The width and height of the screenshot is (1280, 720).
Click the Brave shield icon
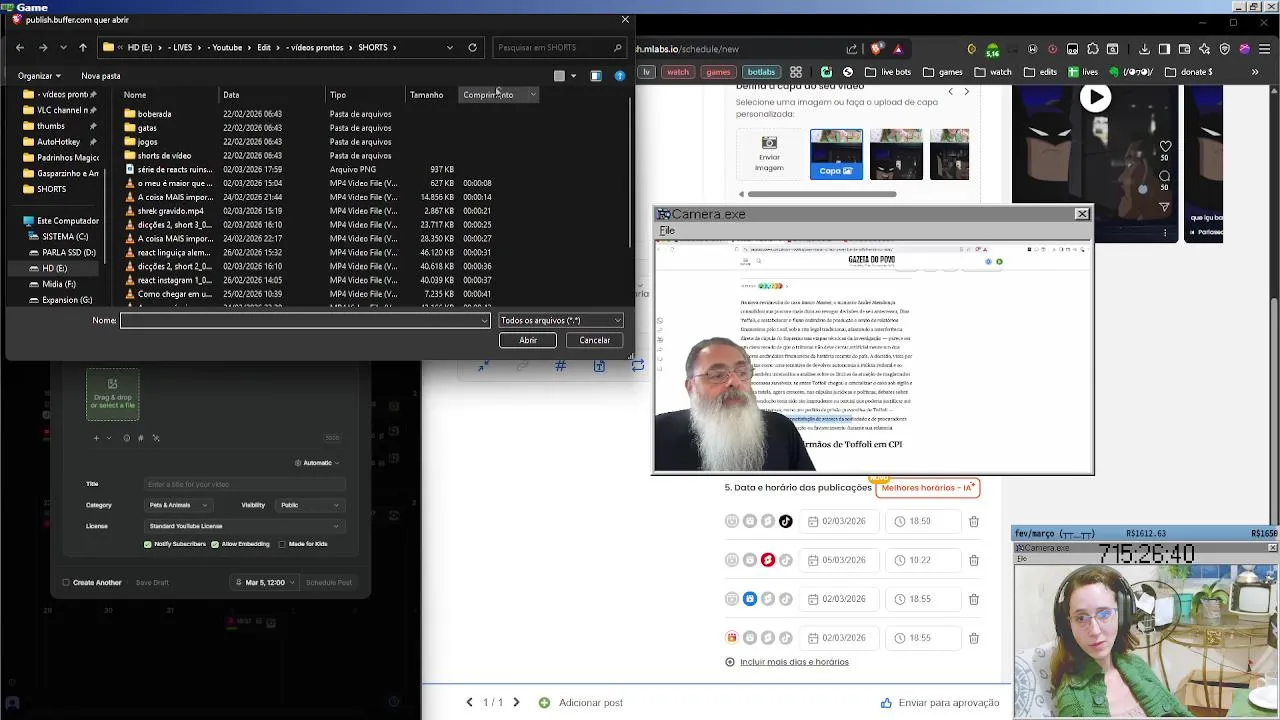click(877, 49)
